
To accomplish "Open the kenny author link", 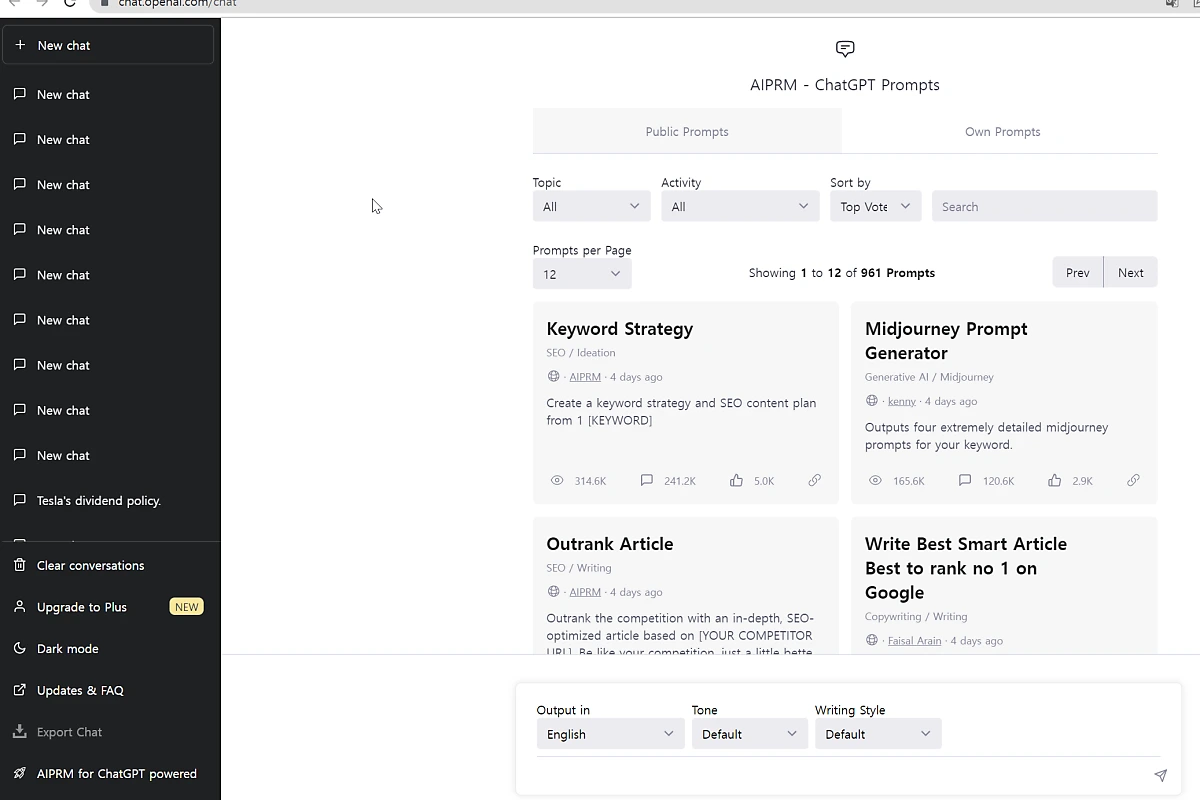I will [x=901, y=401].
